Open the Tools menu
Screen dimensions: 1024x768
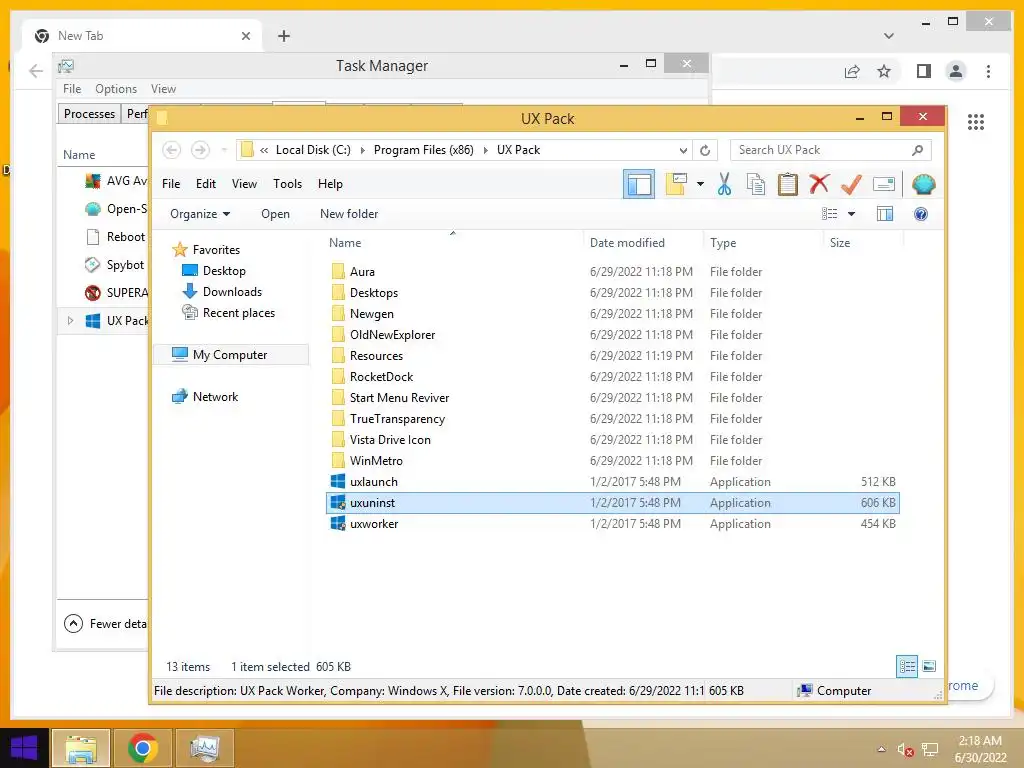pyautogui.click(x=287, y=184)
